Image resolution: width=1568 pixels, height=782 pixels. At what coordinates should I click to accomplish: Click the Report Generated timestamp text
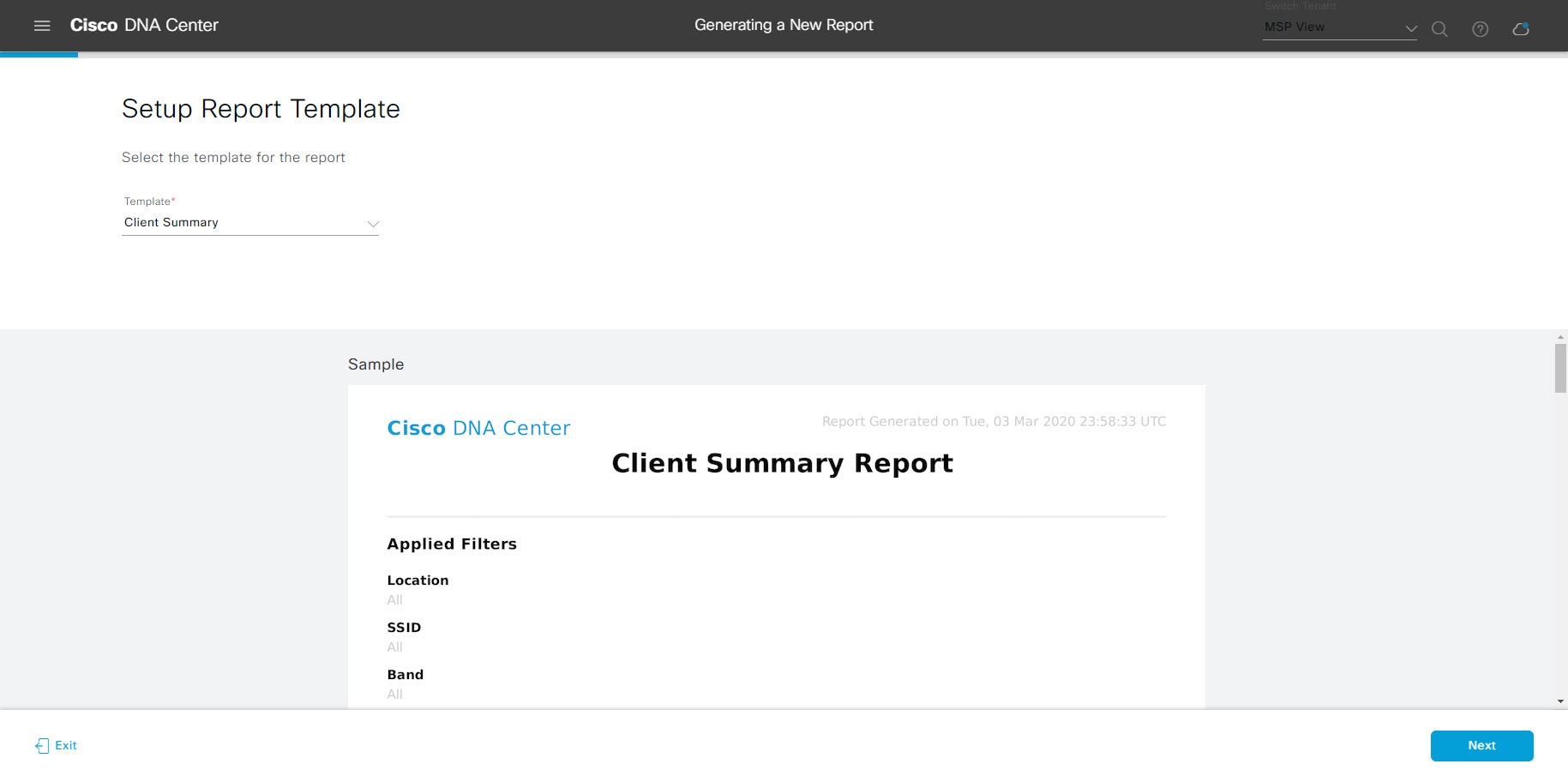coord(994,422)
